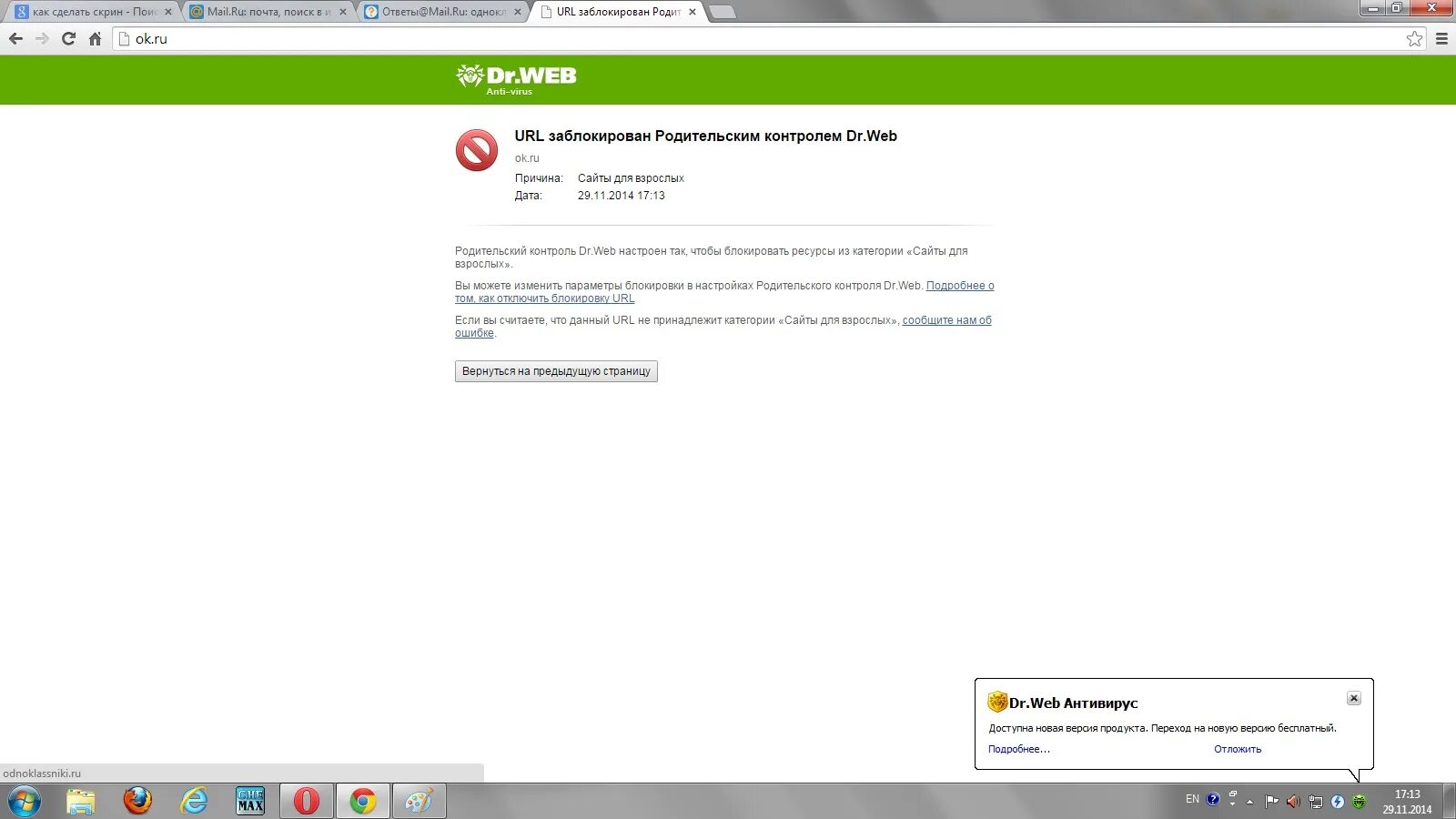Open the clock showing 17:13
The image size is (1456, 819).
1407,802
